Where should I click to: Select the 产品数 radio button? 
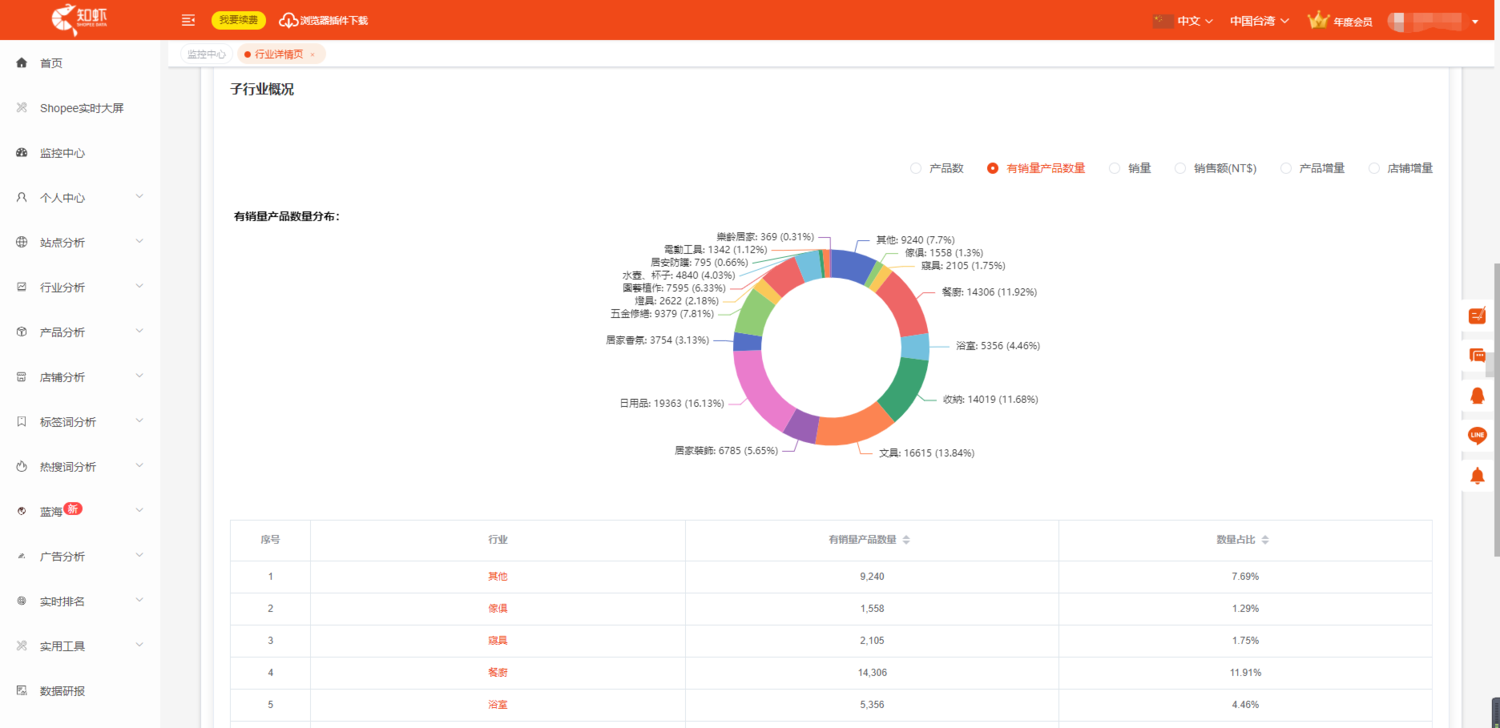click(916, 168)
